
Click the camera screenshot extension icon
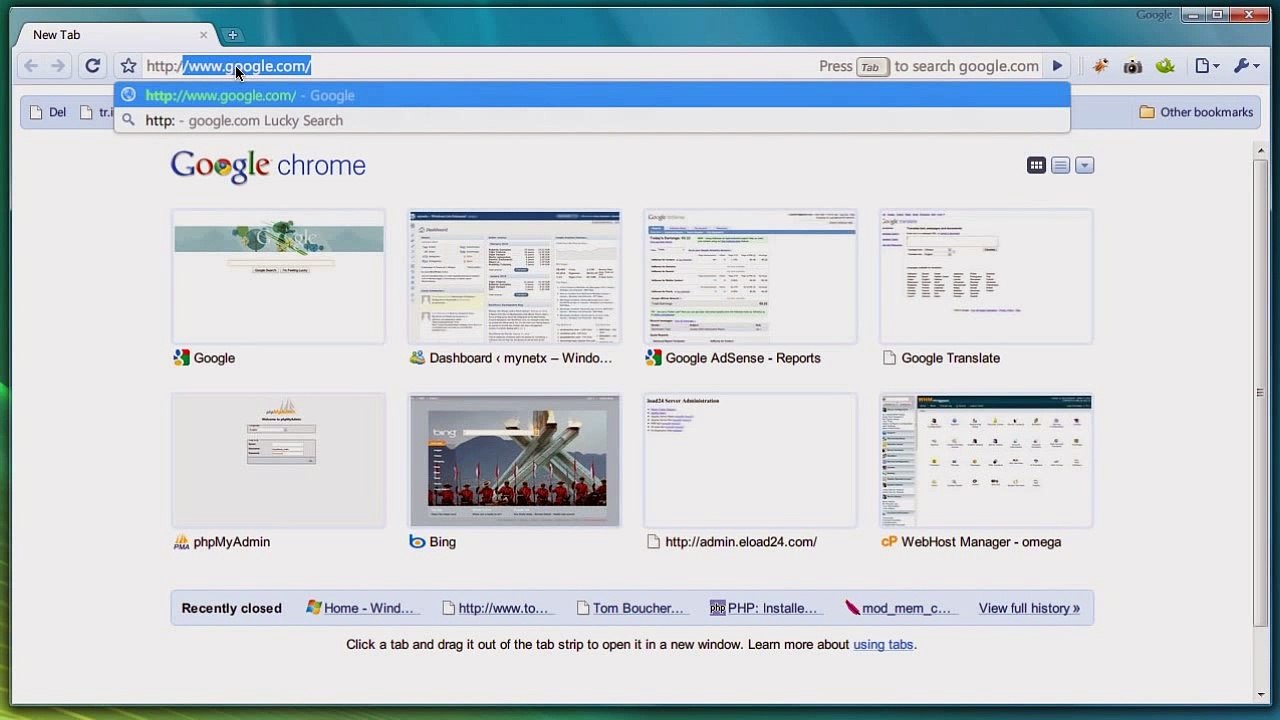coord(1132,66)
